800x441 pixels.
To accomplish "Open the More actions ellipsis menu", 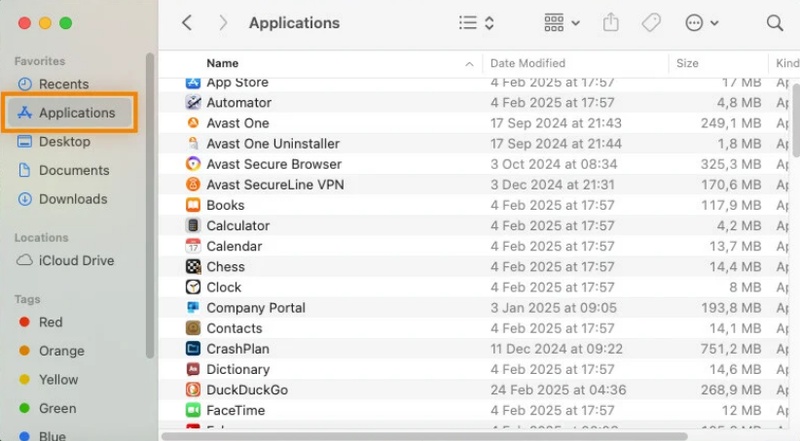I will (x=702, y=23).
